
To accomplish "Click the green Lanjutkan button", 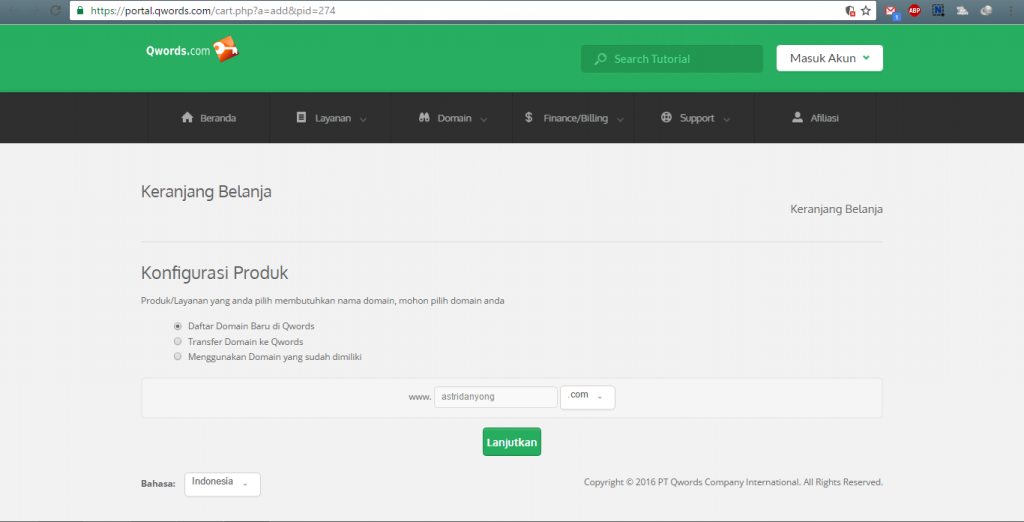I will (511, 441).
